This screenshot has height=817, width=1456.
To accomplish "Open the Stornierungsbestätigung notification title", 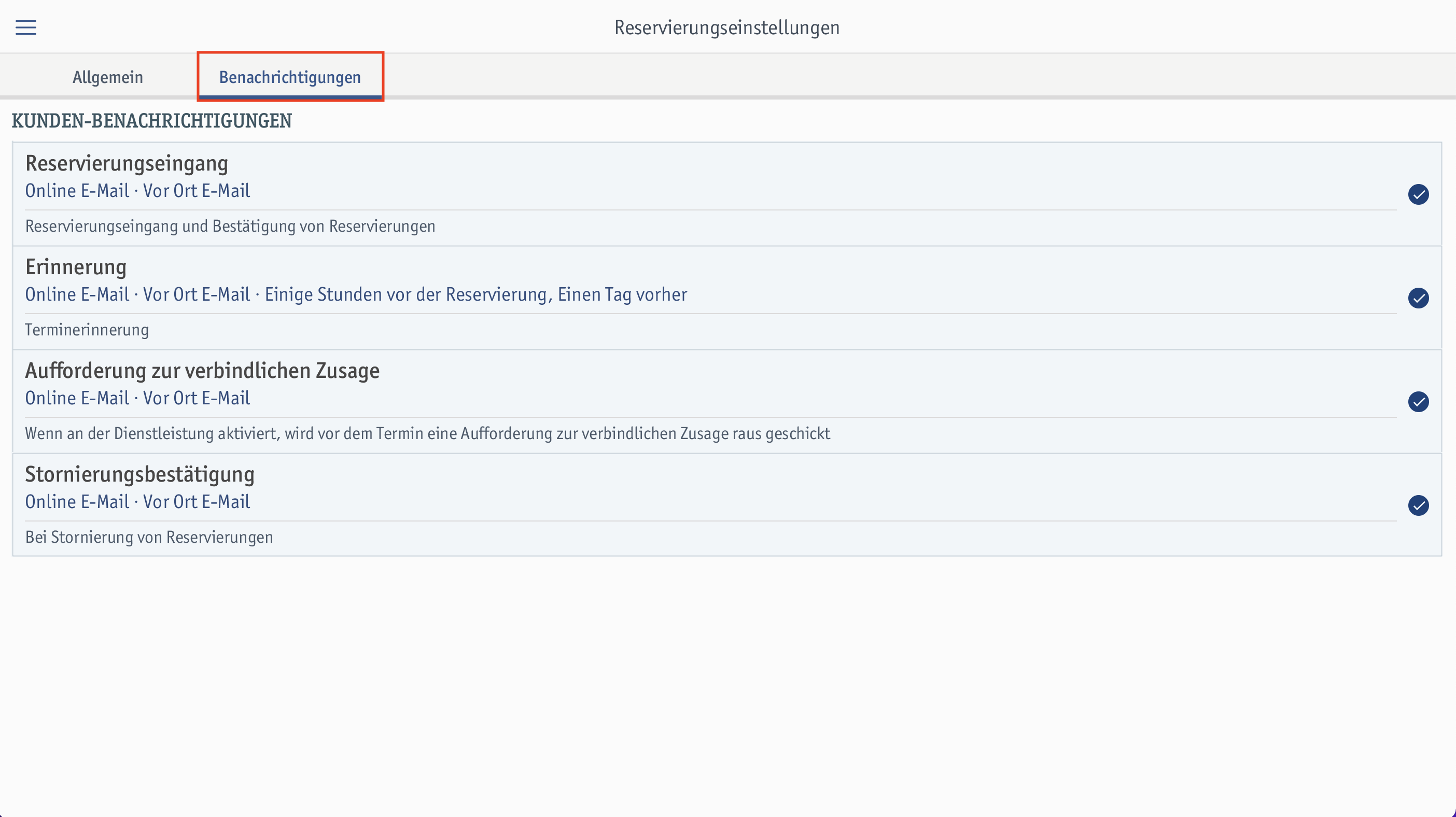I will pos(139,474).
